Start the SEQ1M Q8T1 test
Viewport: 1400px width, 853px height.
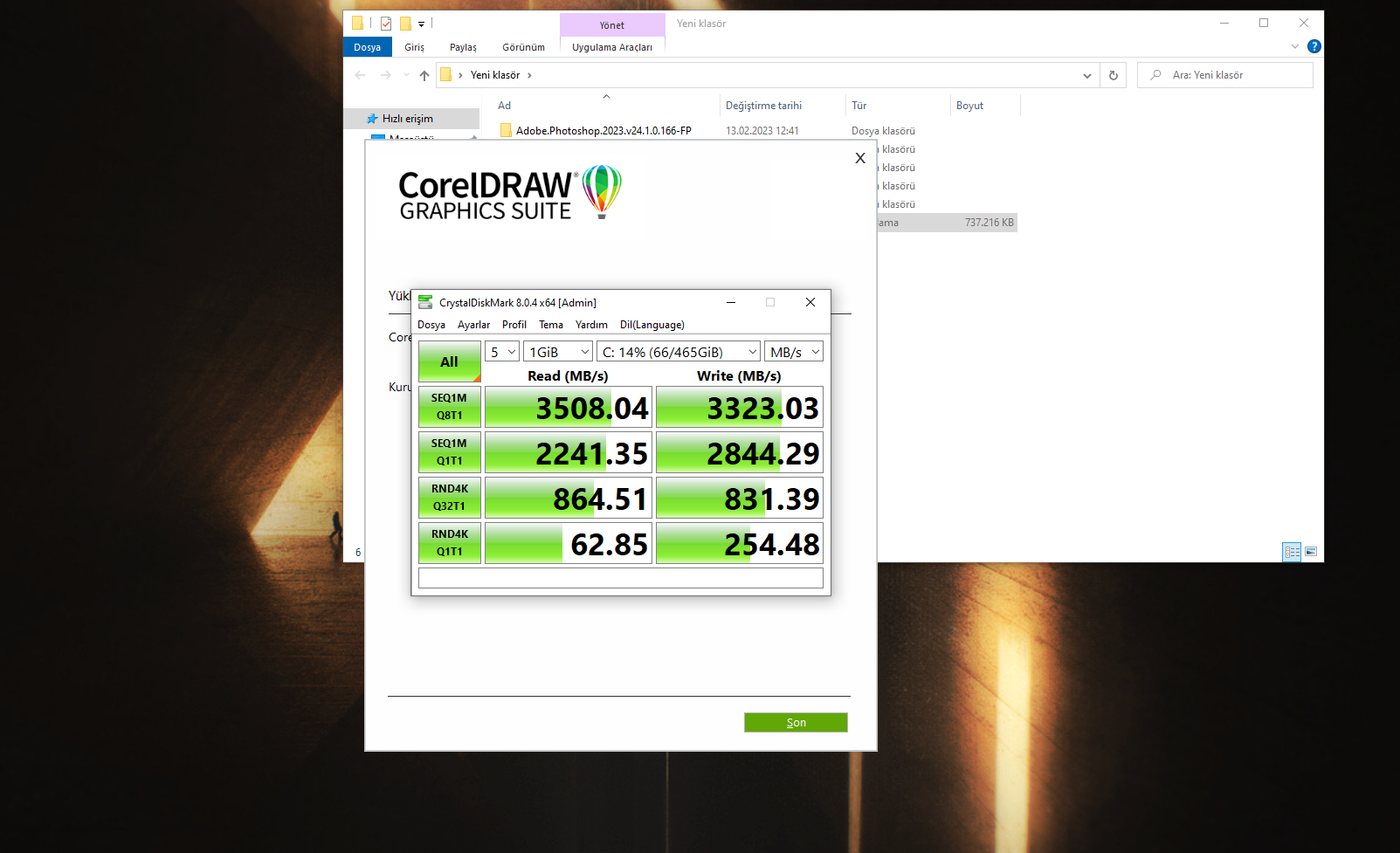click(x=450, y=407)
